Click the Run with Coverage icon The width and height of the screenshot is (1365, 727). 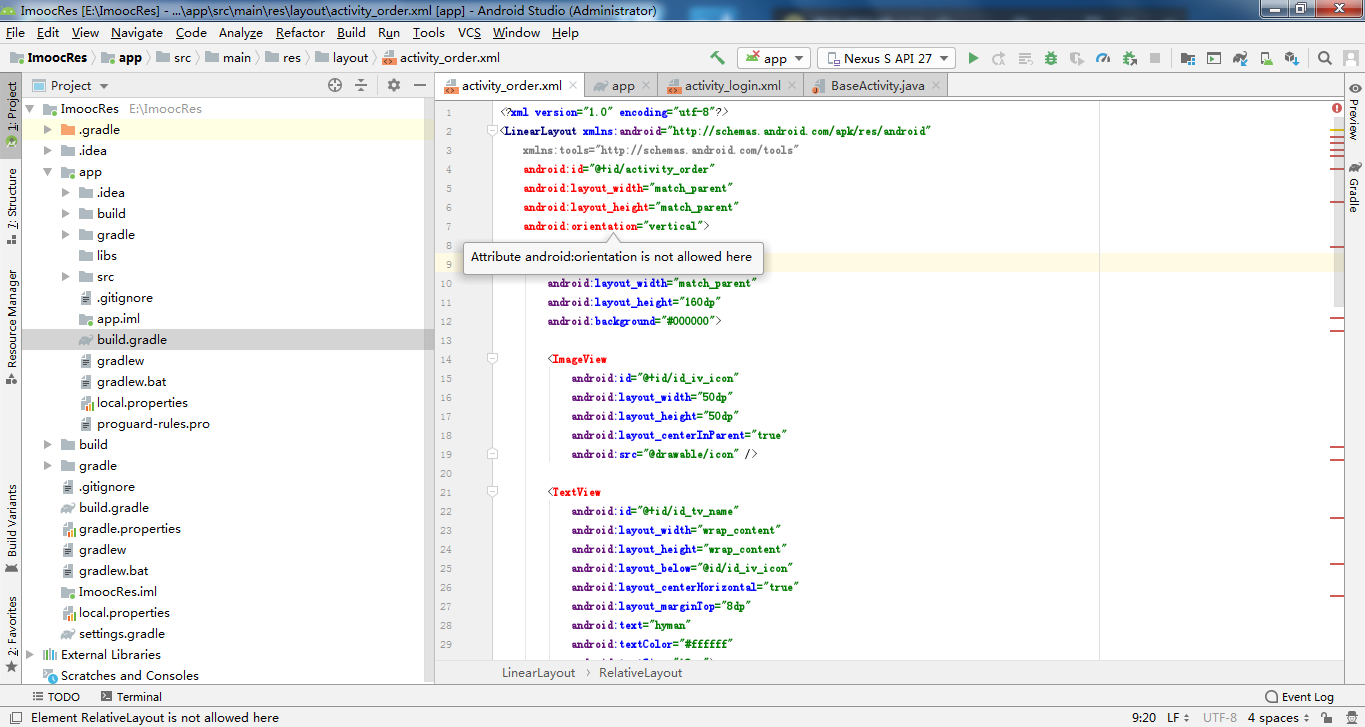click(x=1077, y=58)
